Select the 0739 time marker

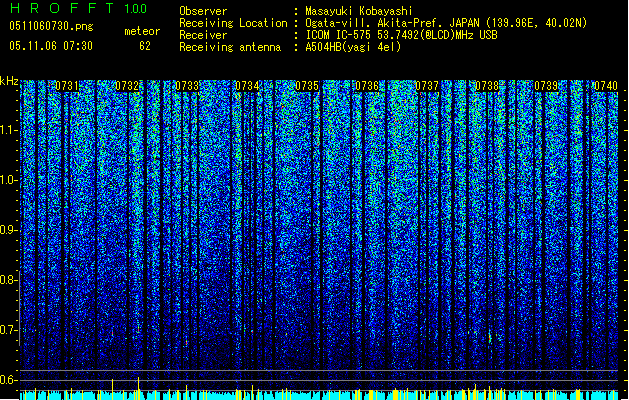click(546, 86)
